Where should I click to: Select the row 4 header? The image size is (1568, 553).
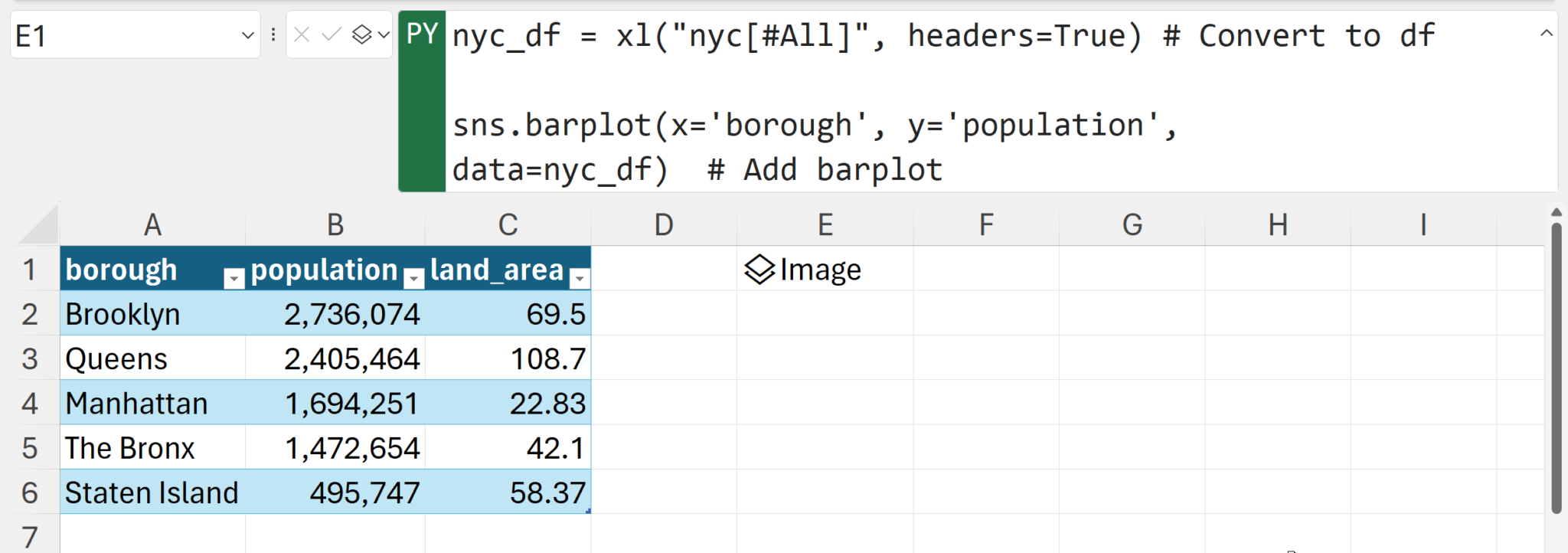click(x=30, y=404)
